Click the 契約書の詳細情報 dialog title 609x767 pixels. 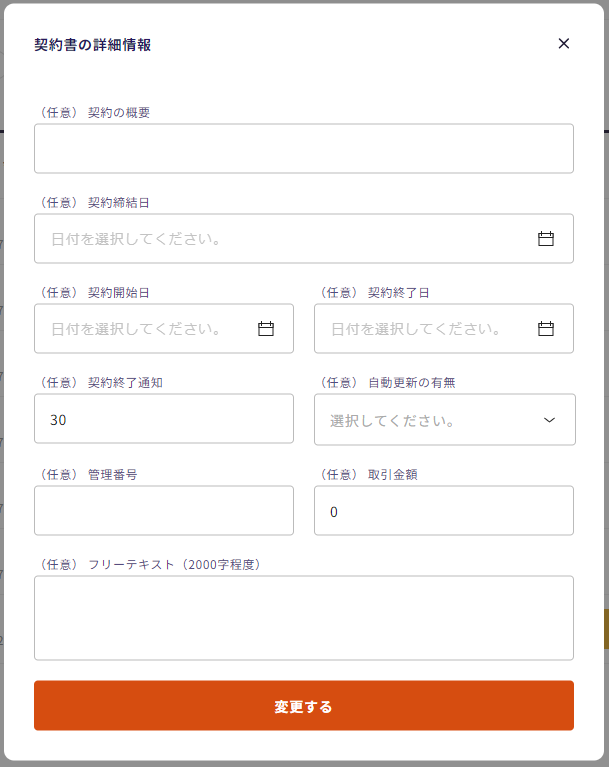93,45
